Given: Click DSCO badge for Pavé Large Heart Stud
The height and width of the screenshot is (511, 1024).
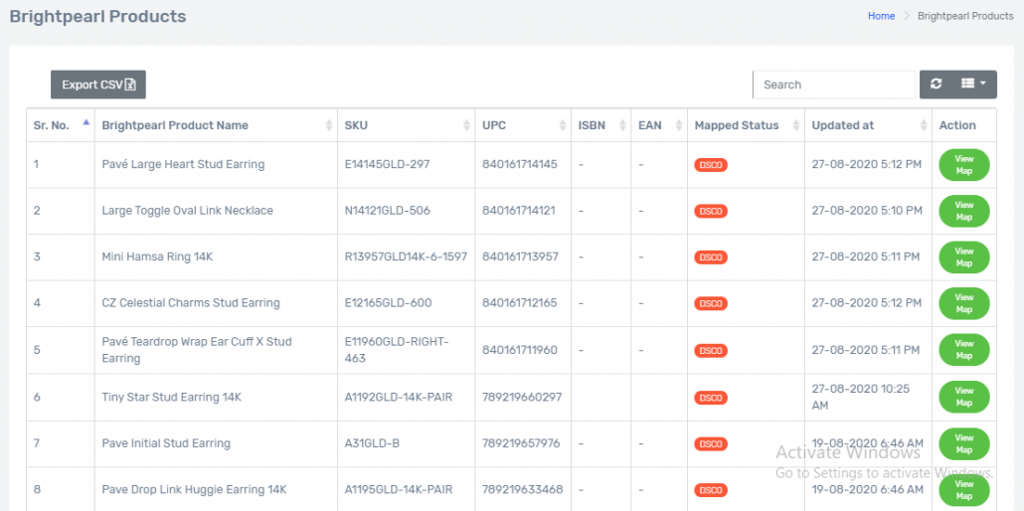Looking at the screenshot, I should 711,165.
